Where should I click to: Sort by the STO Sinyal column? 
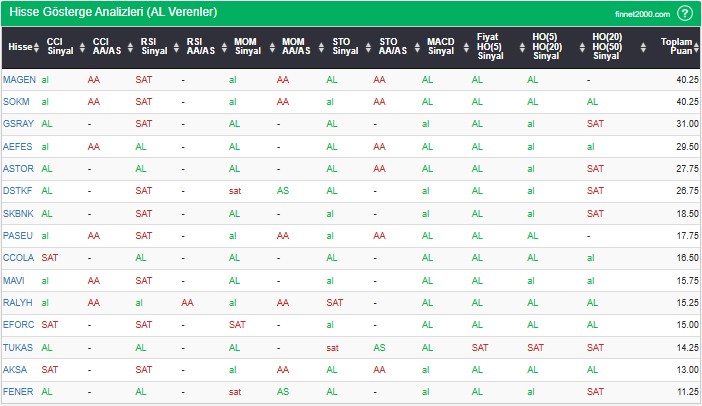click(343, 47)
